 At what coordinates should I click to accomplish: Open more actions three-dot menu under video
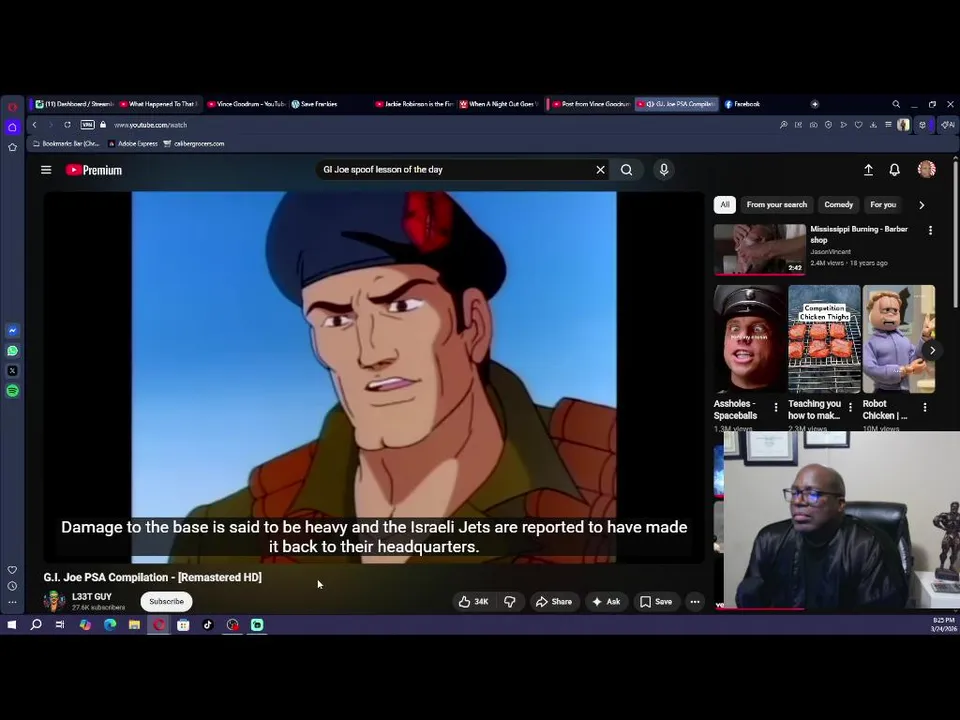coord(695,602)
